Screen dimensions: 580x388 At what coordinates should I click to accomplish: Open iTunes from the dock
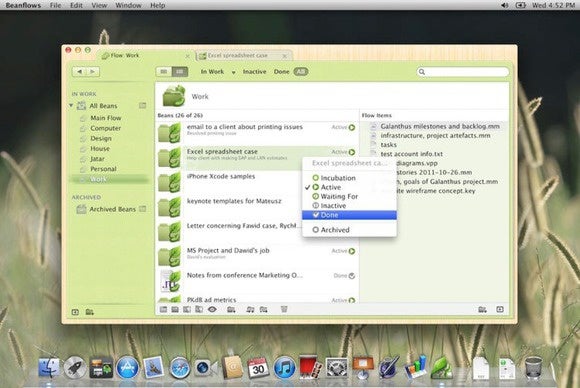point(284,368)
